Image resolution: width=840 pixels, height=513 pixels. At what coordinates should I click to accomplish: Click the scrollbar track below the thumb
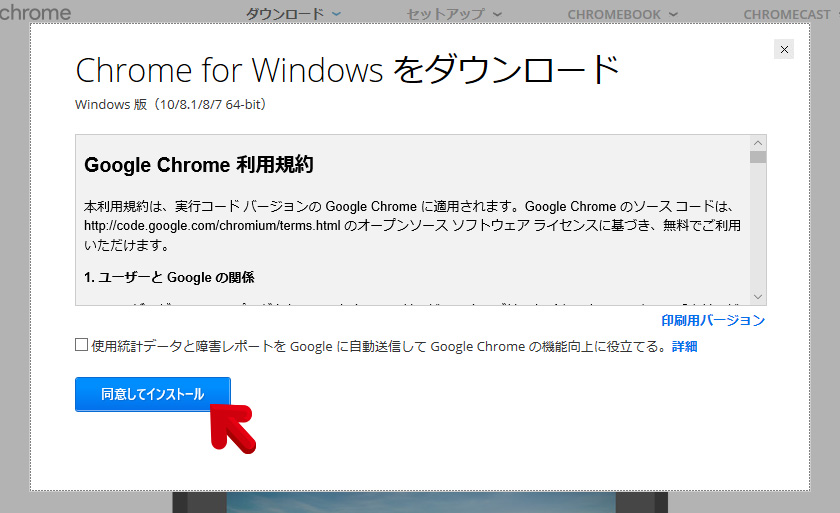pos(758,230)
